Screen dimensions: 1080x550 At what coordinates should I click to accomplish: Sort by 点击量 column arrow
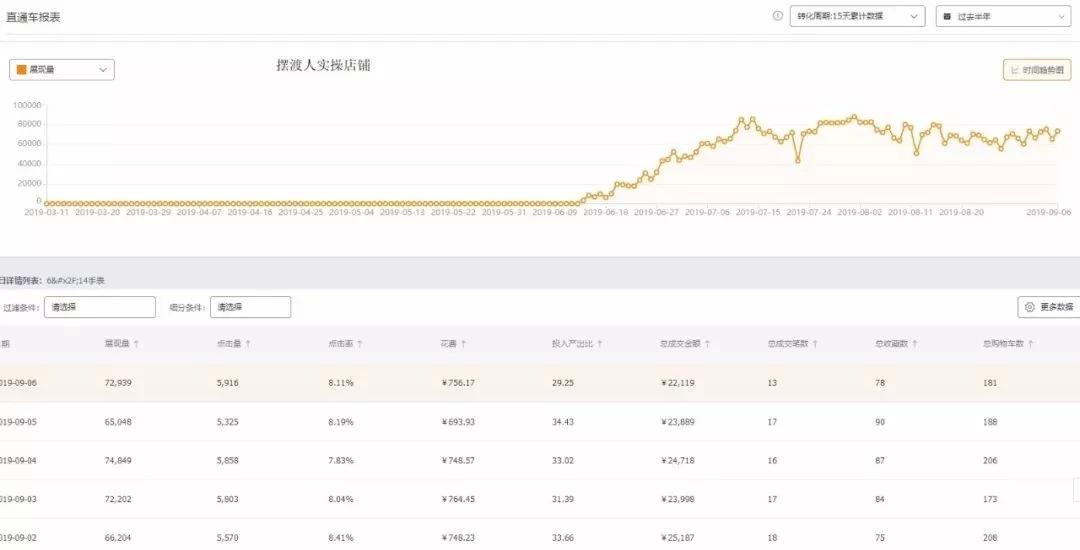(248, 344)
